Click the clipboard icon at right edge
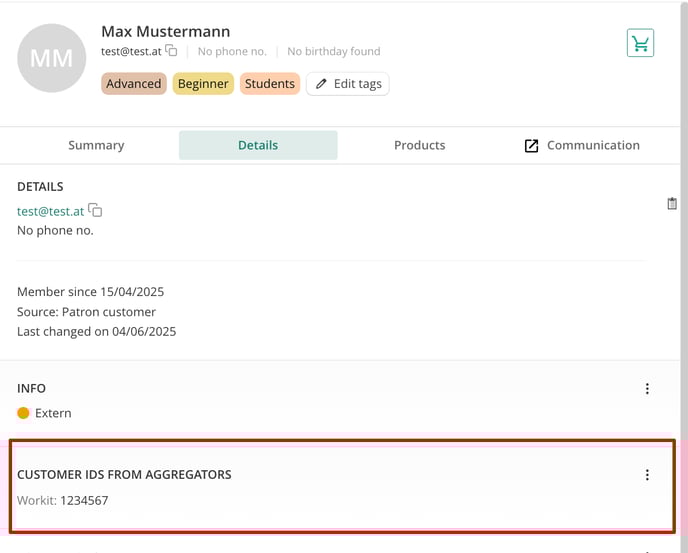 [x=672, y=204]
